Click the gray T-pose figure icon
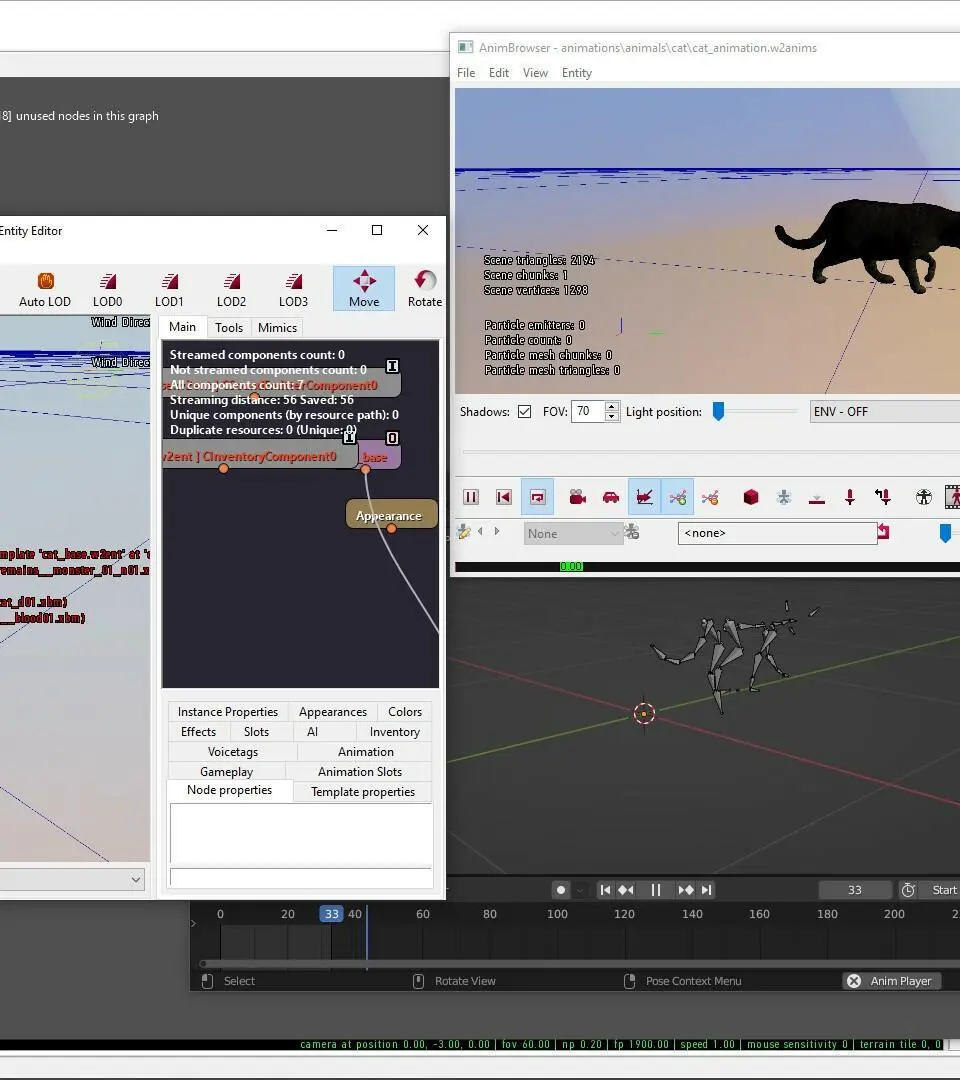This screenshot has height=1080, width=960. click(784, 497)
